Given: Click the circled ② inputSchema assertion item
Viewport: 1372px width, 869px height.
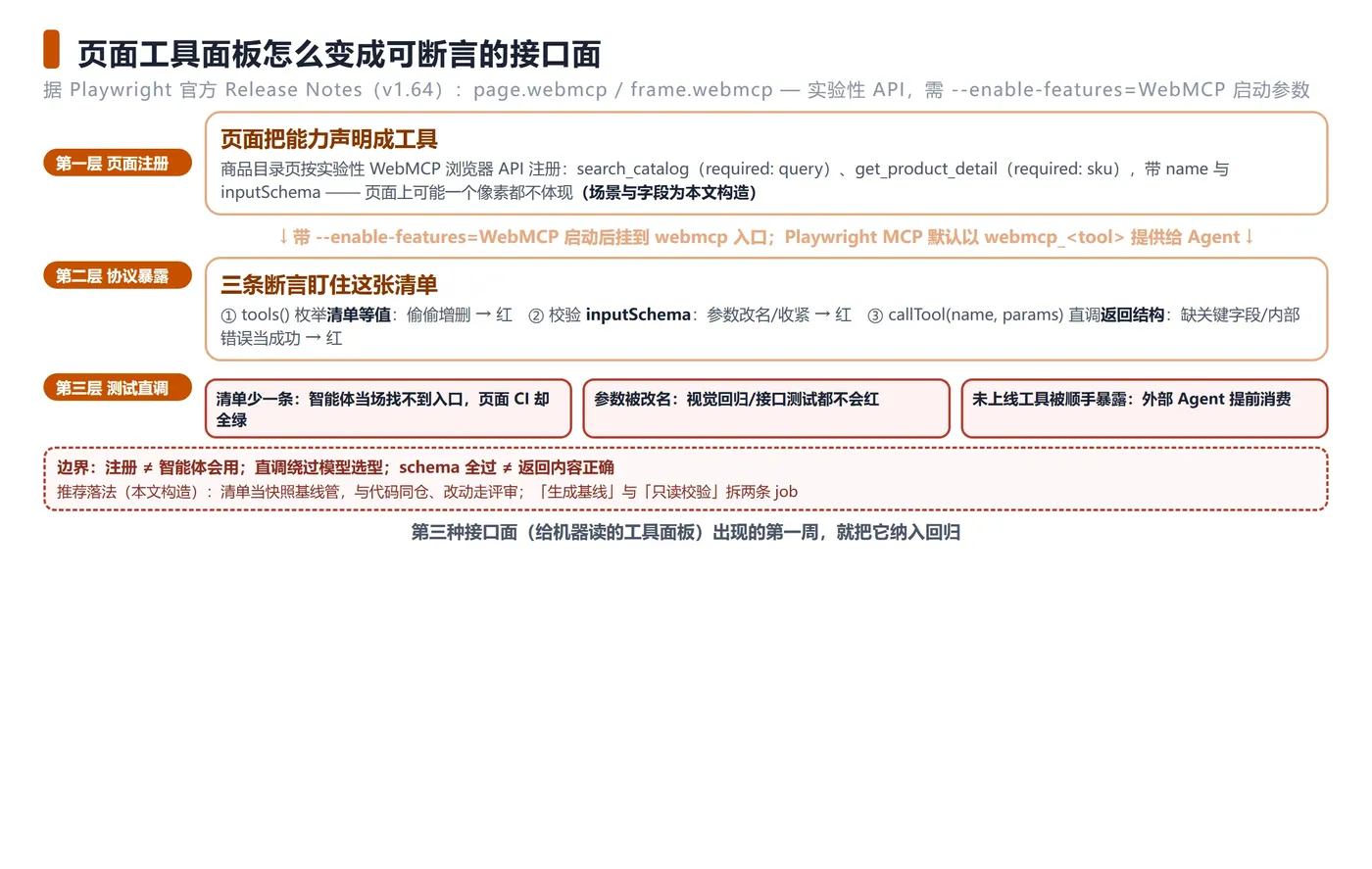Looking at the screenshot, I should [x=690, y=314].
